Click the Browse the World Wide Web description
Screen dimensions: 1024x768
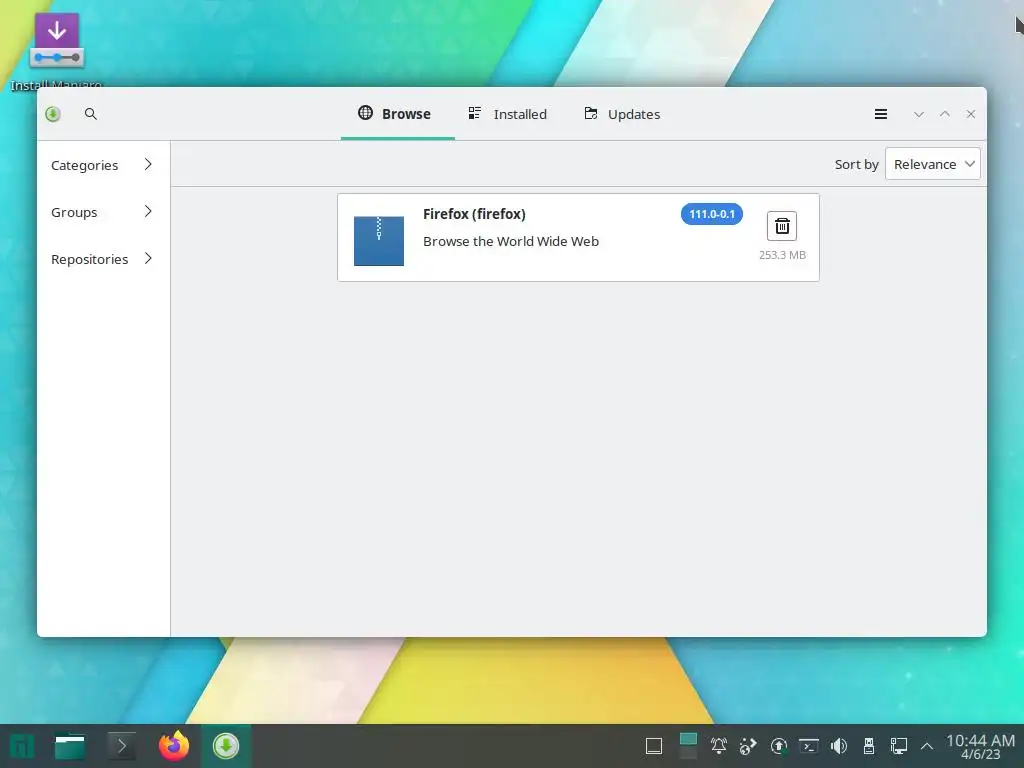click(x=511, y=242)
